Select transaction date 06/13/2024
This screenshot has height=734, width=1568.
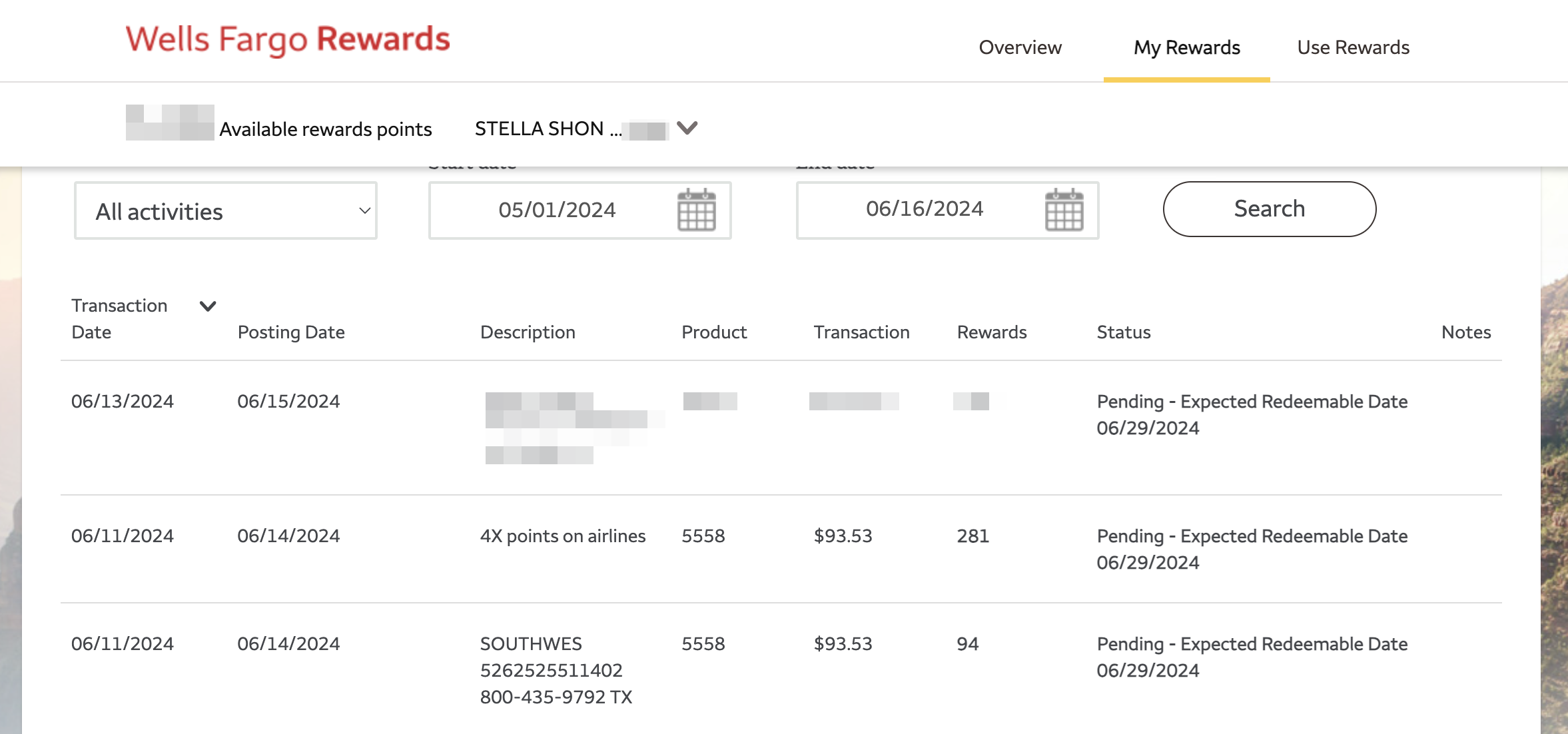[123, 401]
